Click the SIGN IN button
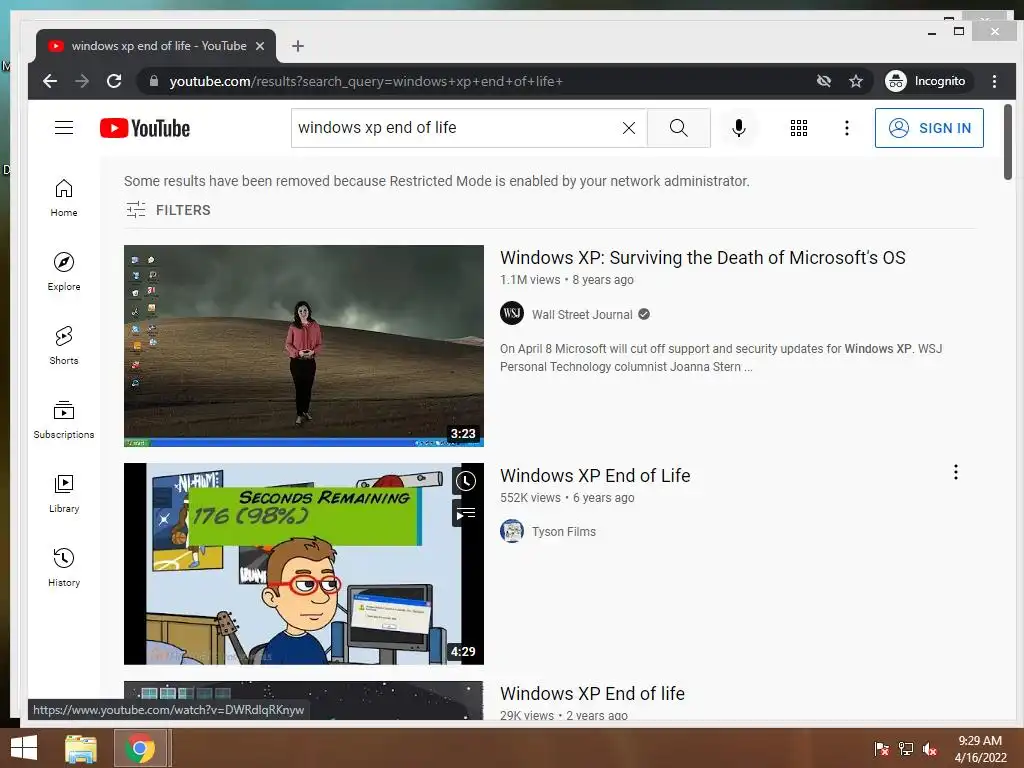This screenshot has width=1024, height=768. [x=929, y=128]
